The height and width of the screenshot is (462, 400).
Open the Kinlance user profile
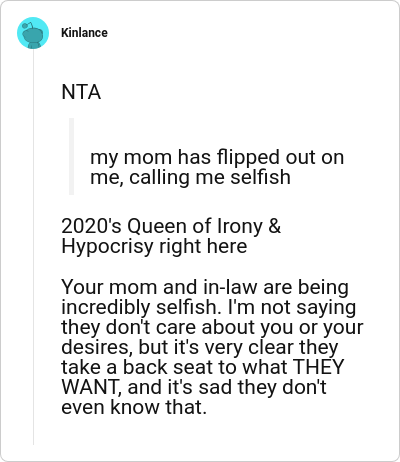coord(84,33)
